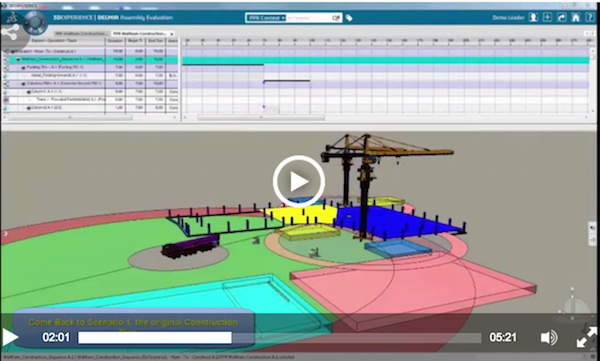This screenshot has height=361, width=600.
Task: Click tab scroll right arrow
Action: [x=592, y=34]
